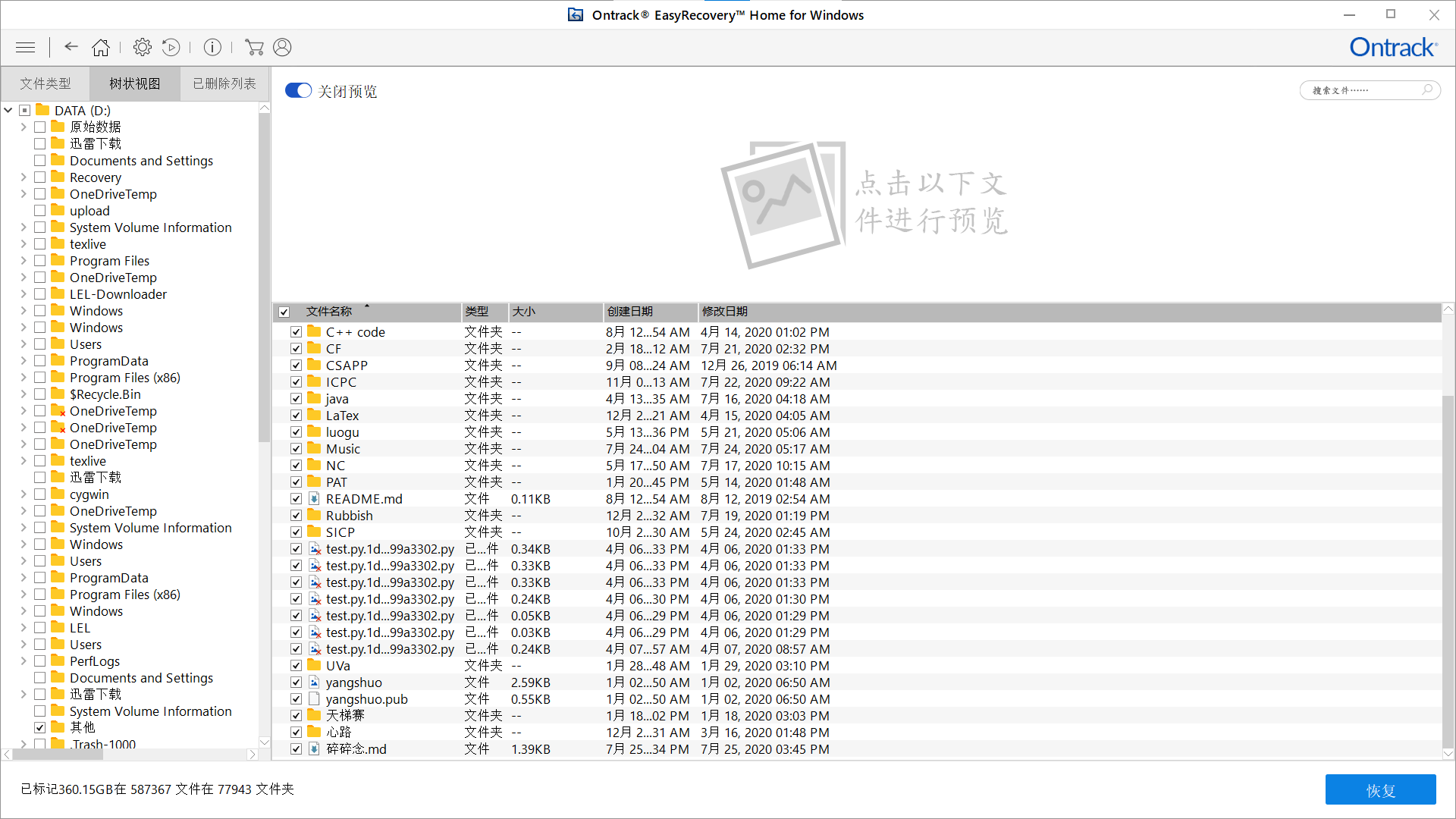Click the Home icon in the toolbar
The height and width of the screenshot is (819, 1456).
pos(101,47)
